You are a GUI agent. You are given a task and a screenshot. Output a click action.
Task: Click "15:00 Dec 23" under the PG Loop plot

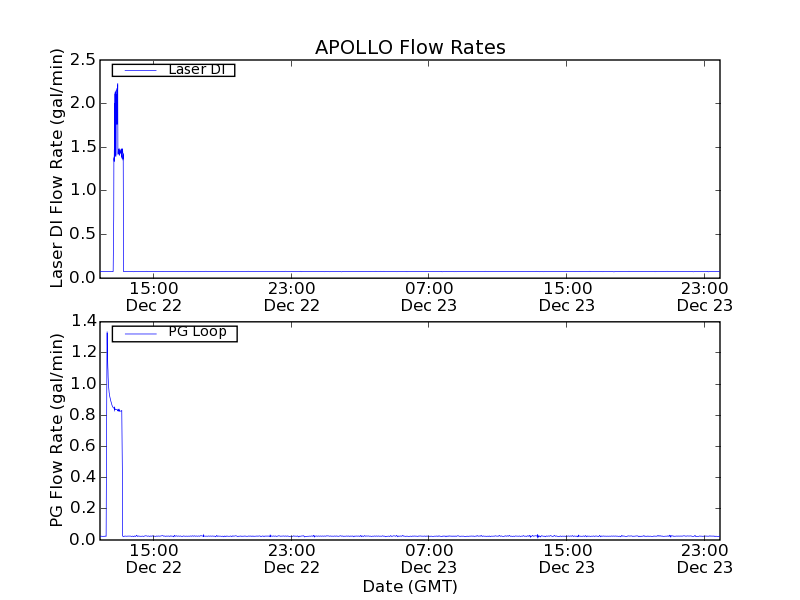pos(567,559)
